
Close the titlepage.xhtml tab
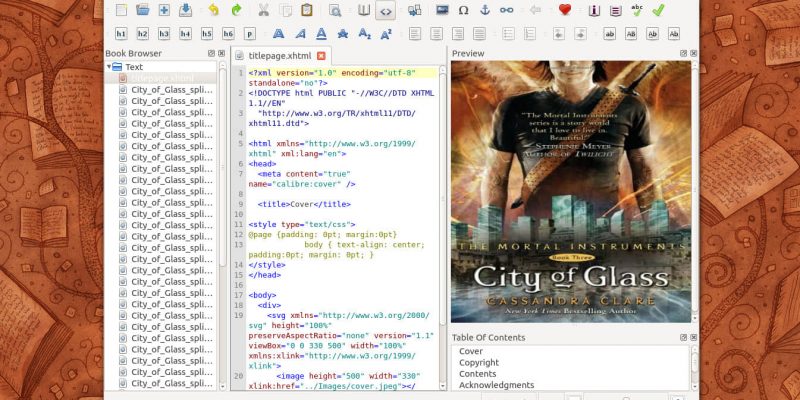(321, 56)
